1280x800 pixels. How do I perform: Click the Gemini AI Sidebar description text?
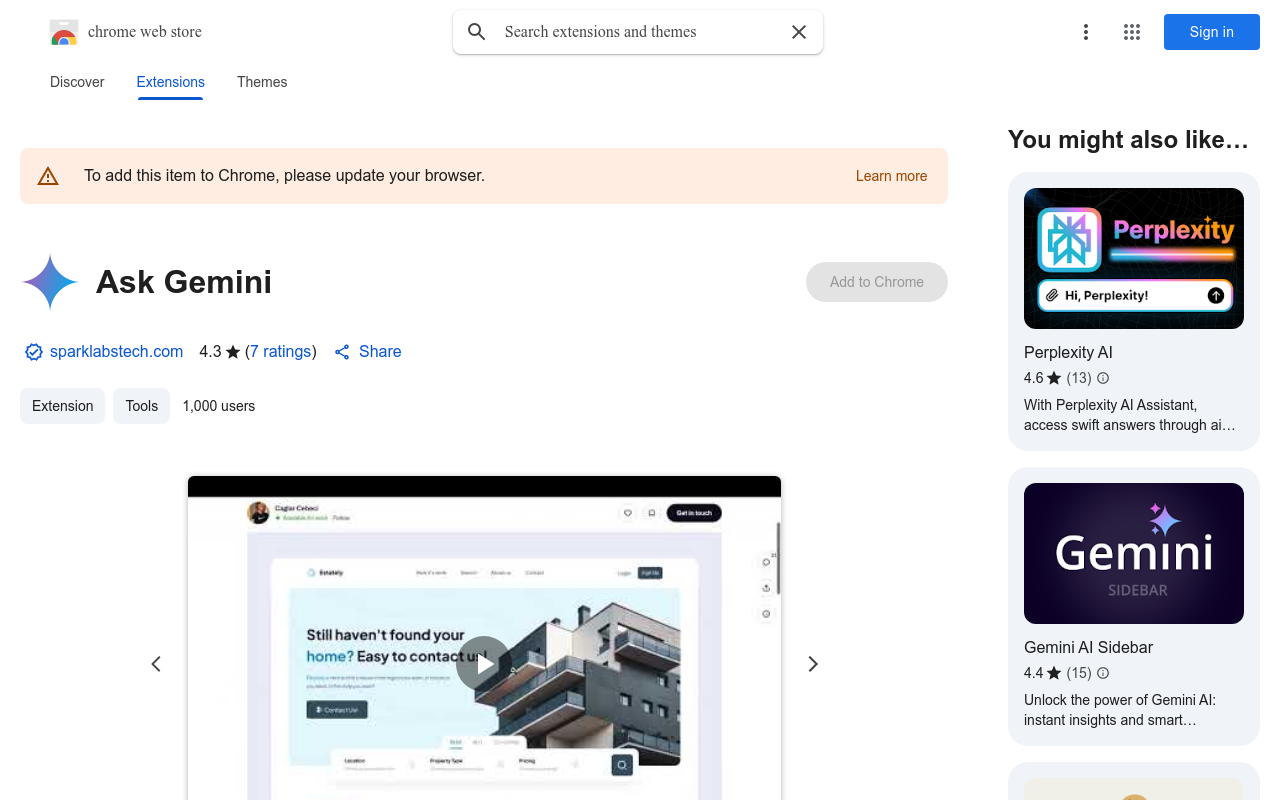pyautogui.click(x=1120, y=710)
